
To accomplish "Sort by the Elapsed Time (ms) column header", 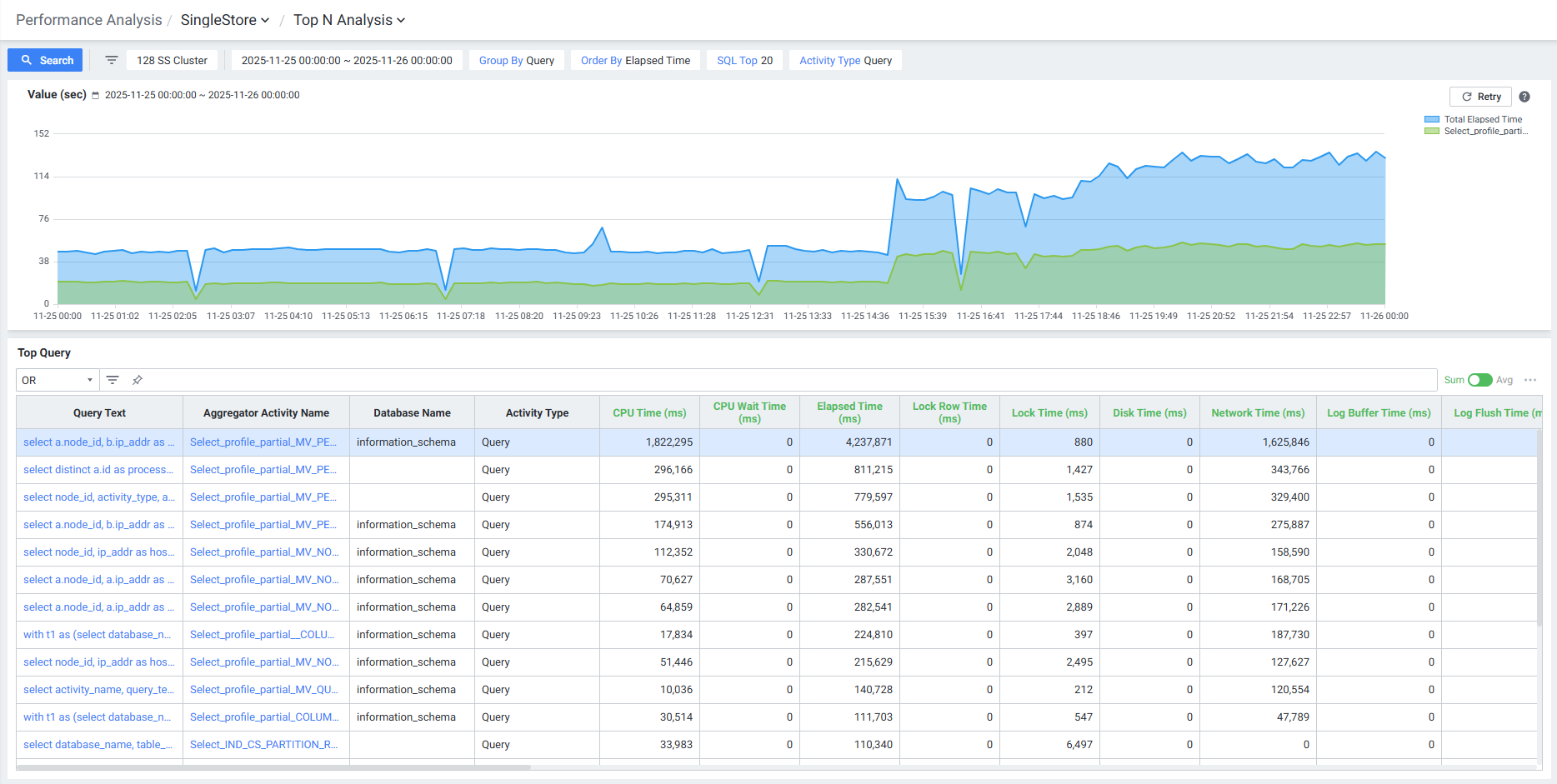I will (849, 412).
